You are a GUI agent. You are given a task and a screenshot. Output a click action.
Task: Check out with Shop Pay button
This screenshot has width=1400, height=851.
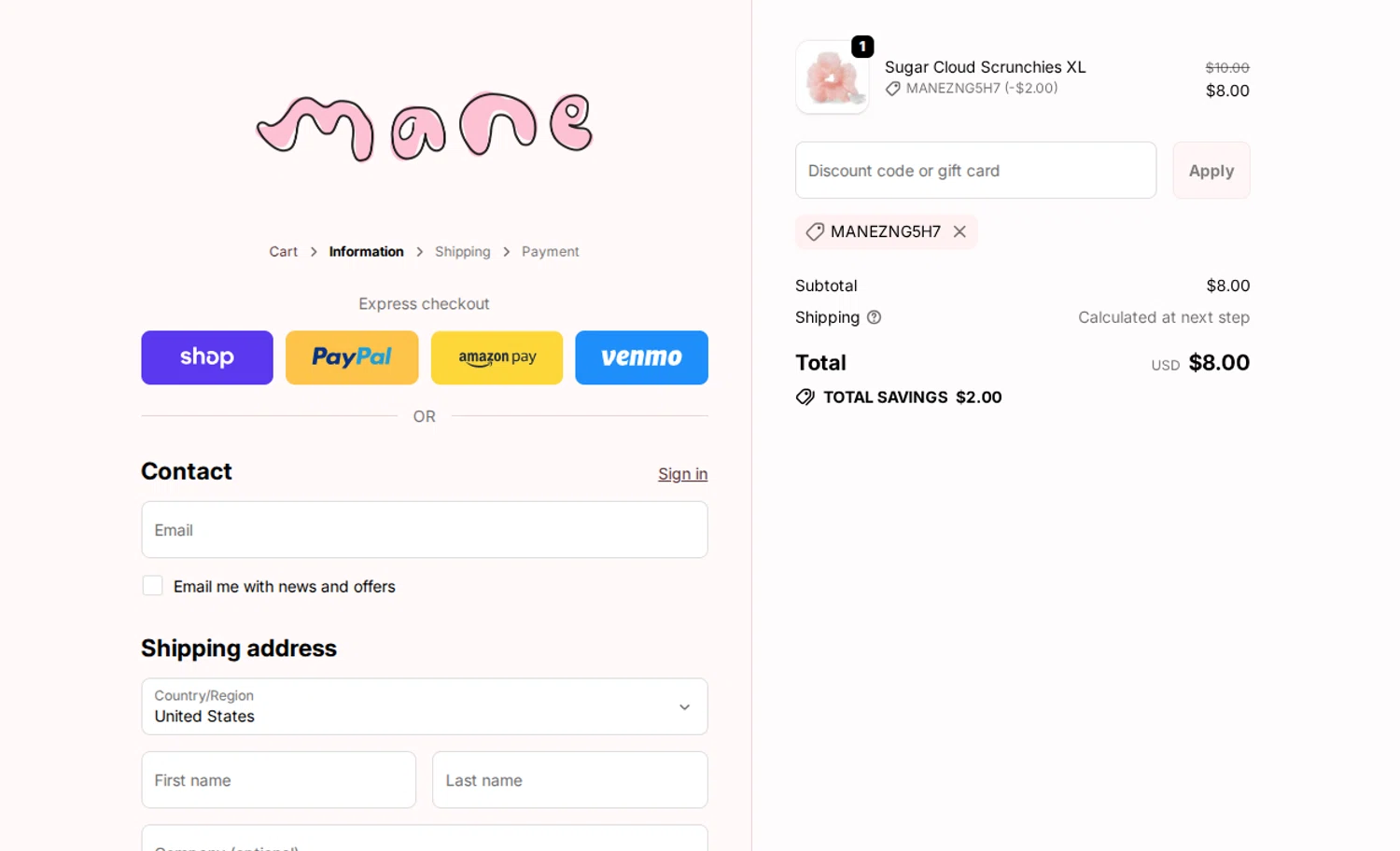[207, 357]
